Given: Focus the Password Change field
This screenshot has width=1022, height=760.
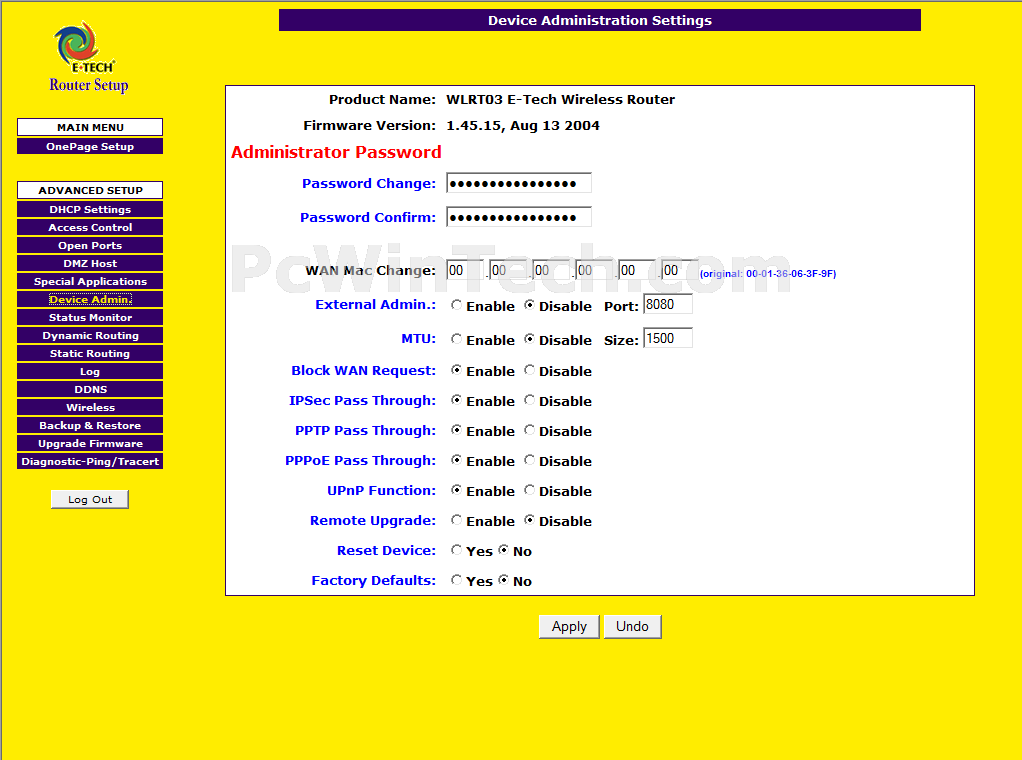Looking at the screenshot, I should (x=519, y=183).
